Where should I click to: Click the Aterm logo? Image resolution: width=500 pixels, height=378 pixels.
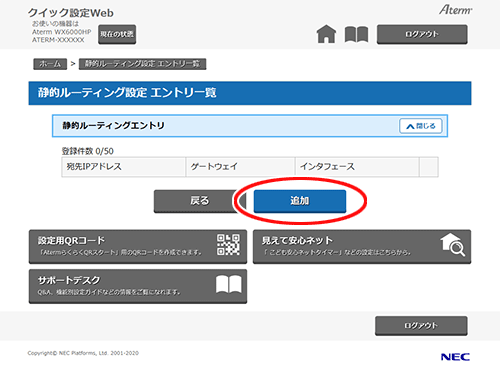[455, 10]
